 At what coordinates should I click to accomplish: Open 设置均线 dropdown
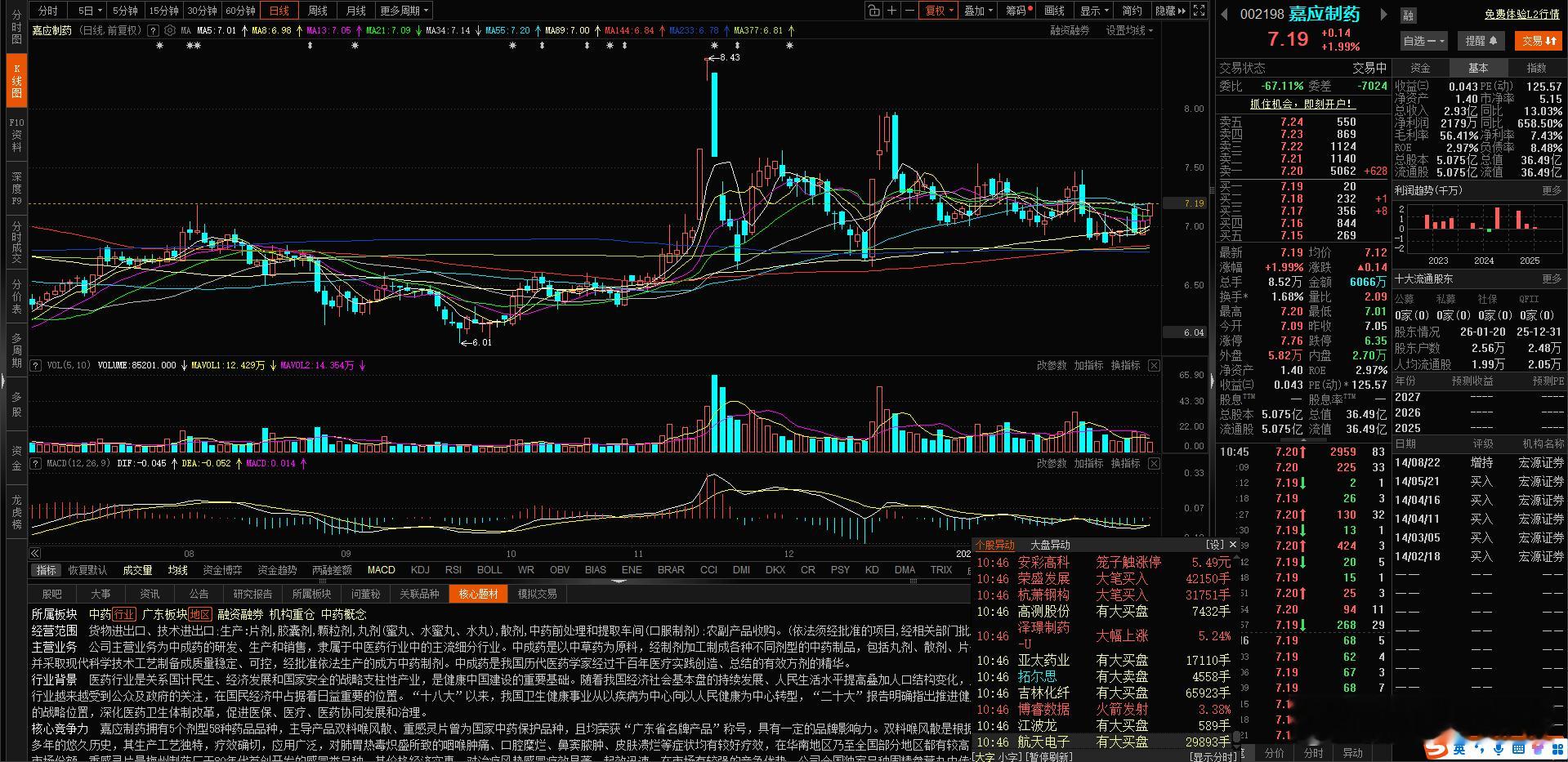1129,30
